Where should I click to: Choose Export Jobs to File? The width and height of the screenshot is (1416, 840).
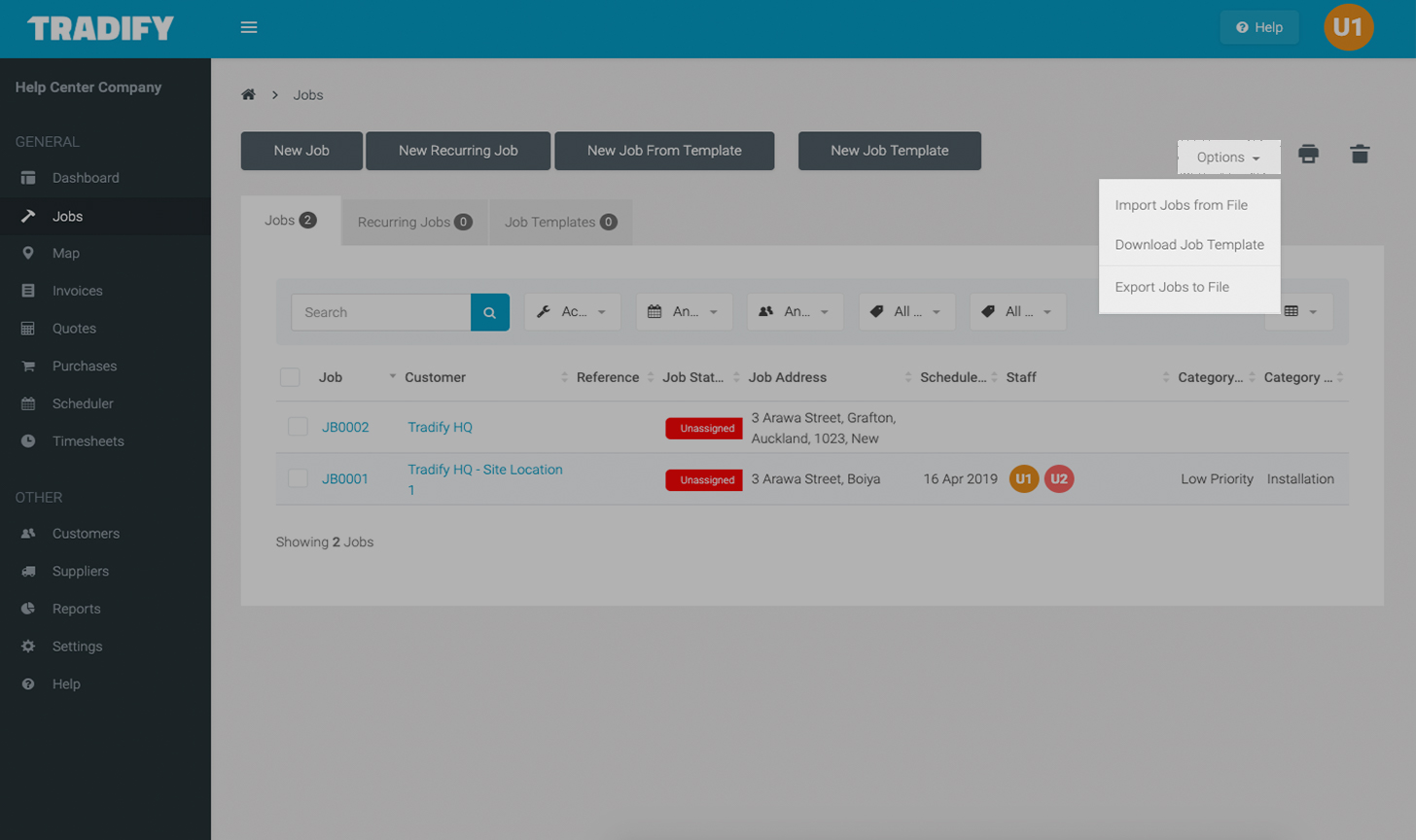click(1172, 287)
